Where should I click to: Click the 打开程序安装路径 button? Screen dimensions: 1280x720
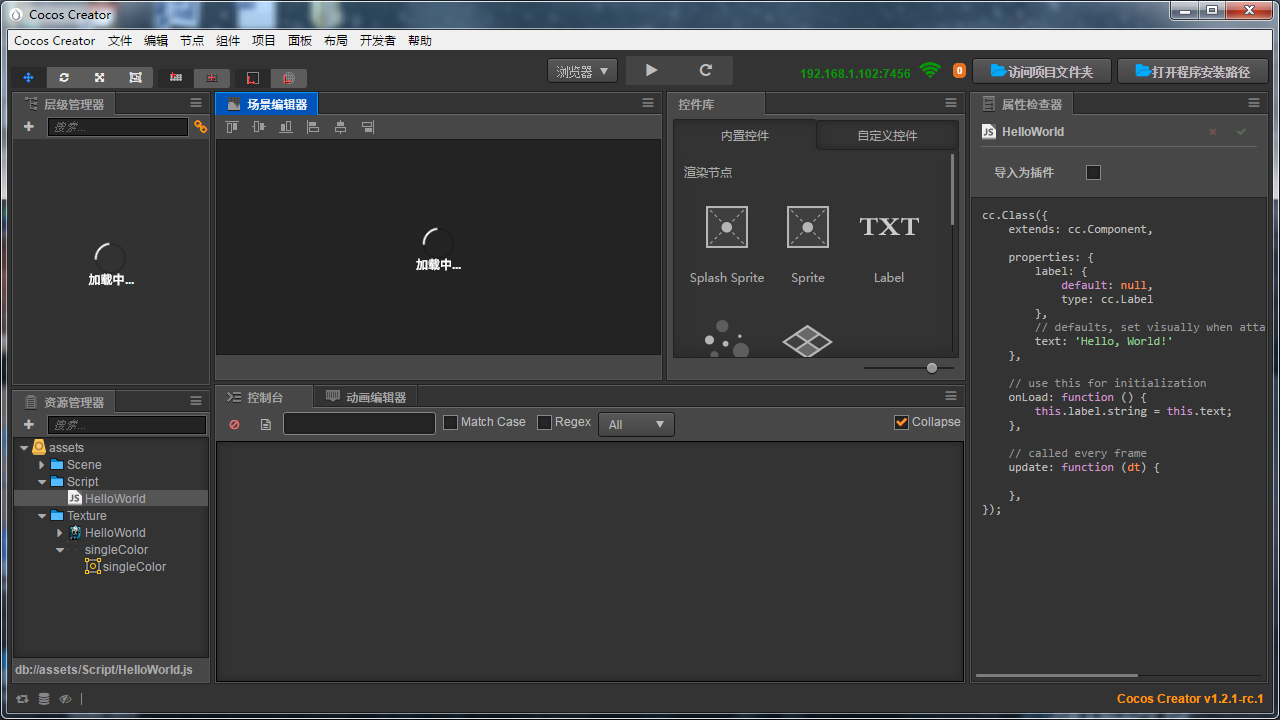click(x=1193, y=71)
